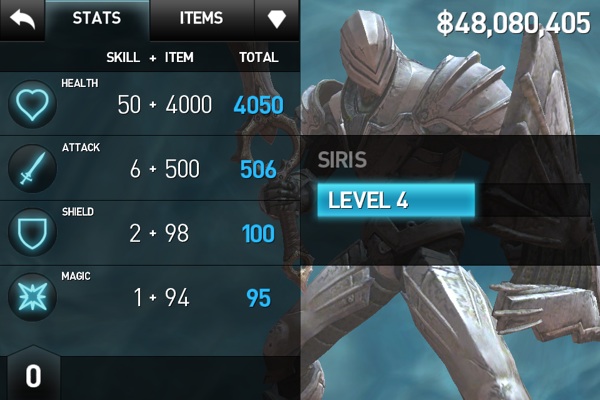The image size is (600, 400).
Task: Click the Attack total 506
Action: click(x=258, y=169)
